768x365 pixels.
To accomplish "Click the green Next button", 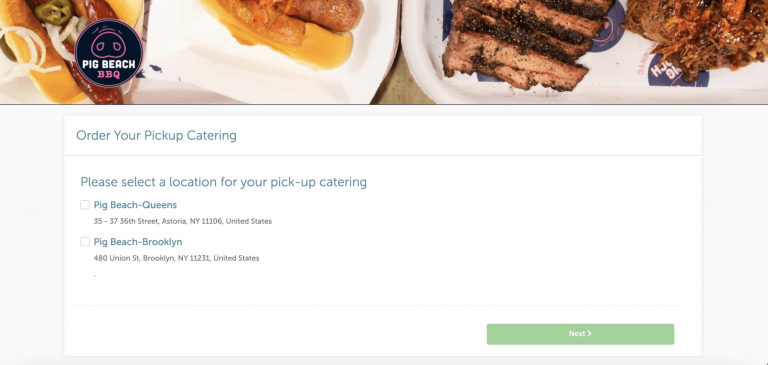I will (x=580, y=334).
